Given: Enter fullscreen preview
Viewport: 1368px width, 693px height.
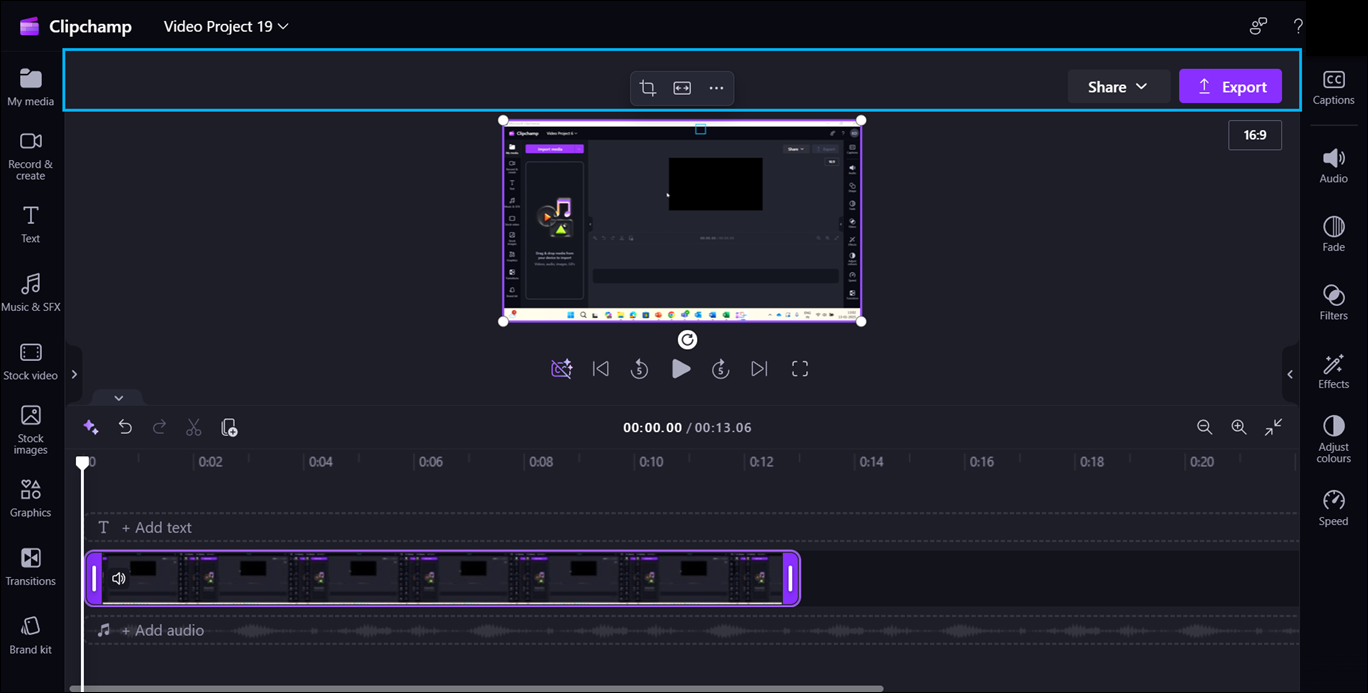Looking at the screenshot, I should pos(800,369).
